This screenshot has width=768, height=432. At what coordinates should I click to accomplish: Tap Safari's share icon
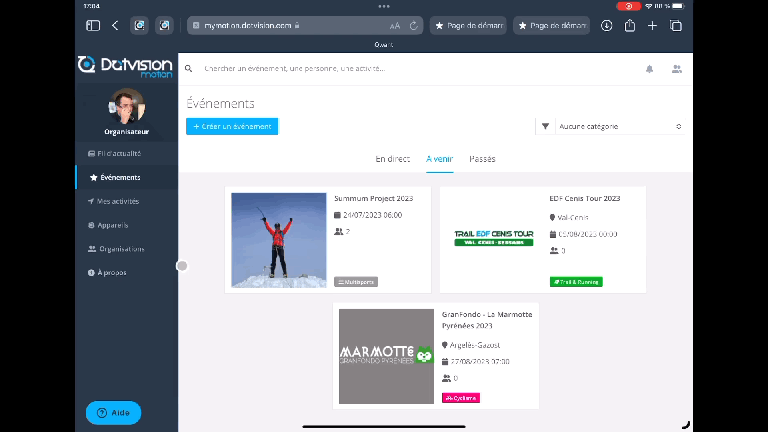point(630,25)
